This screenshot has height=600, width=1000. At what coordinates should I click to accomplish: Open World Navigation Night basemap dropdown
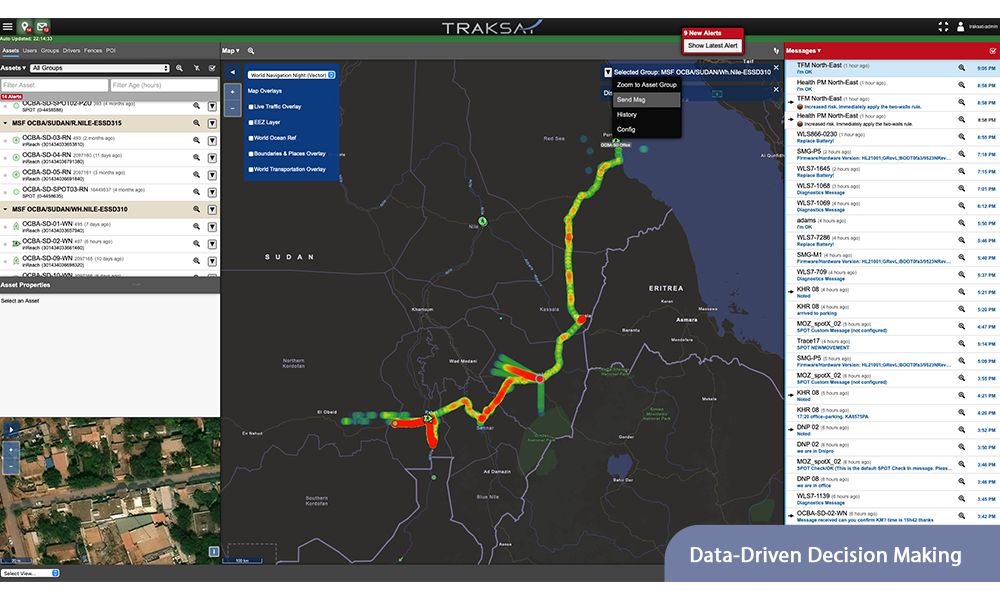coord(292,75)
